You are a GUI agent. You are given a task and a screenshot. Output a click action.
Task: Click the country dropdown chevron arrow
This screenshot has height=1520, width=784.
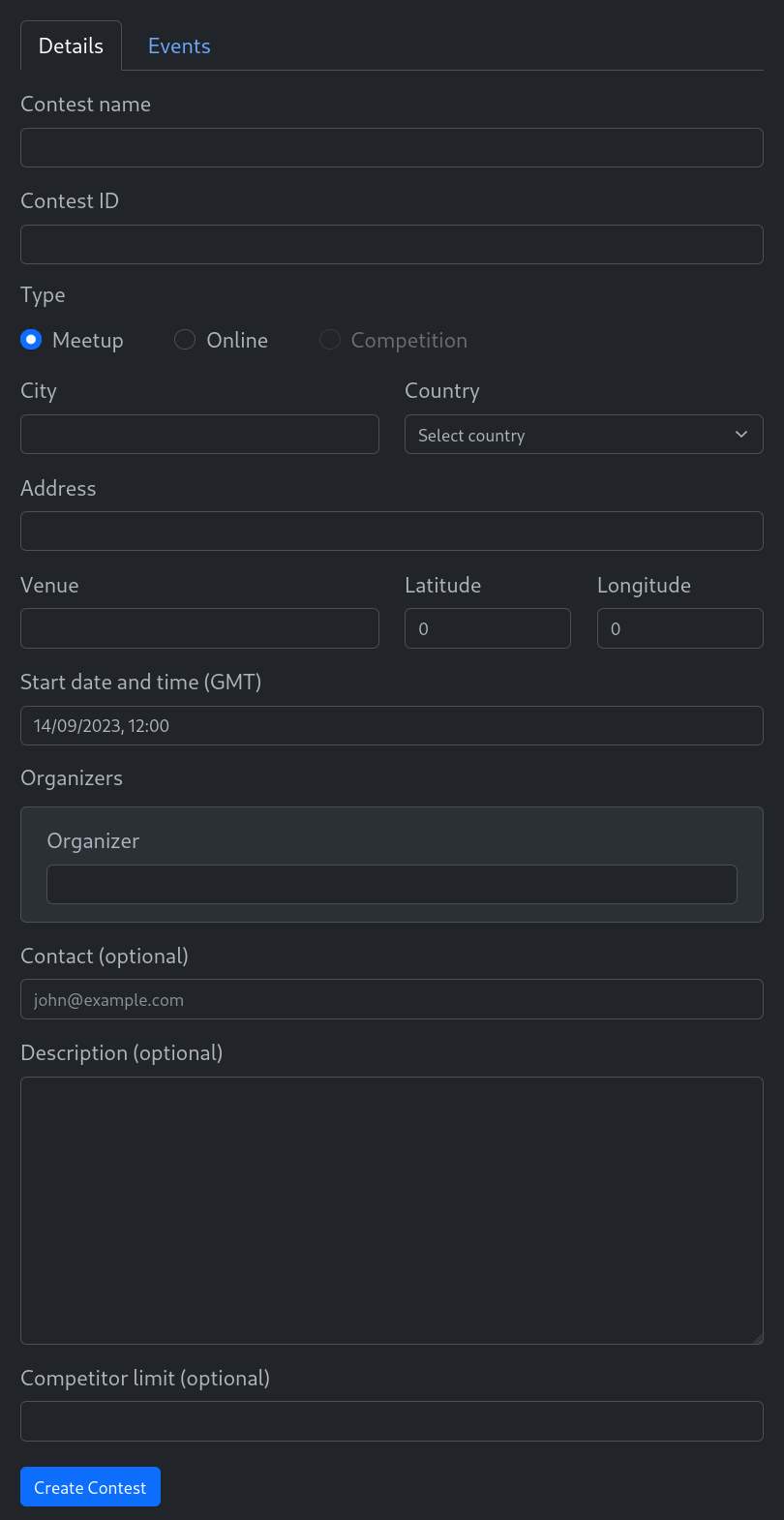point(741,435)
